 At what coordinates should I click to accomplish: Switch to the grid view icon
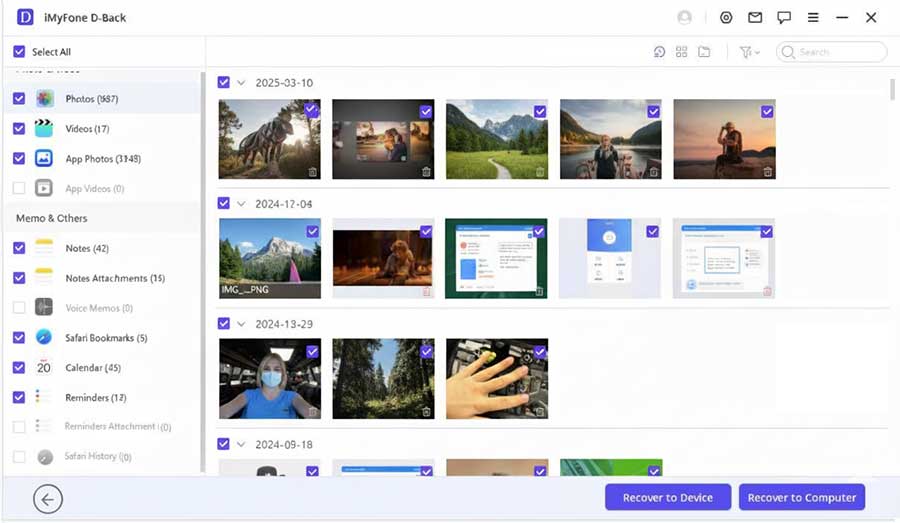click(x=682, y=52)
